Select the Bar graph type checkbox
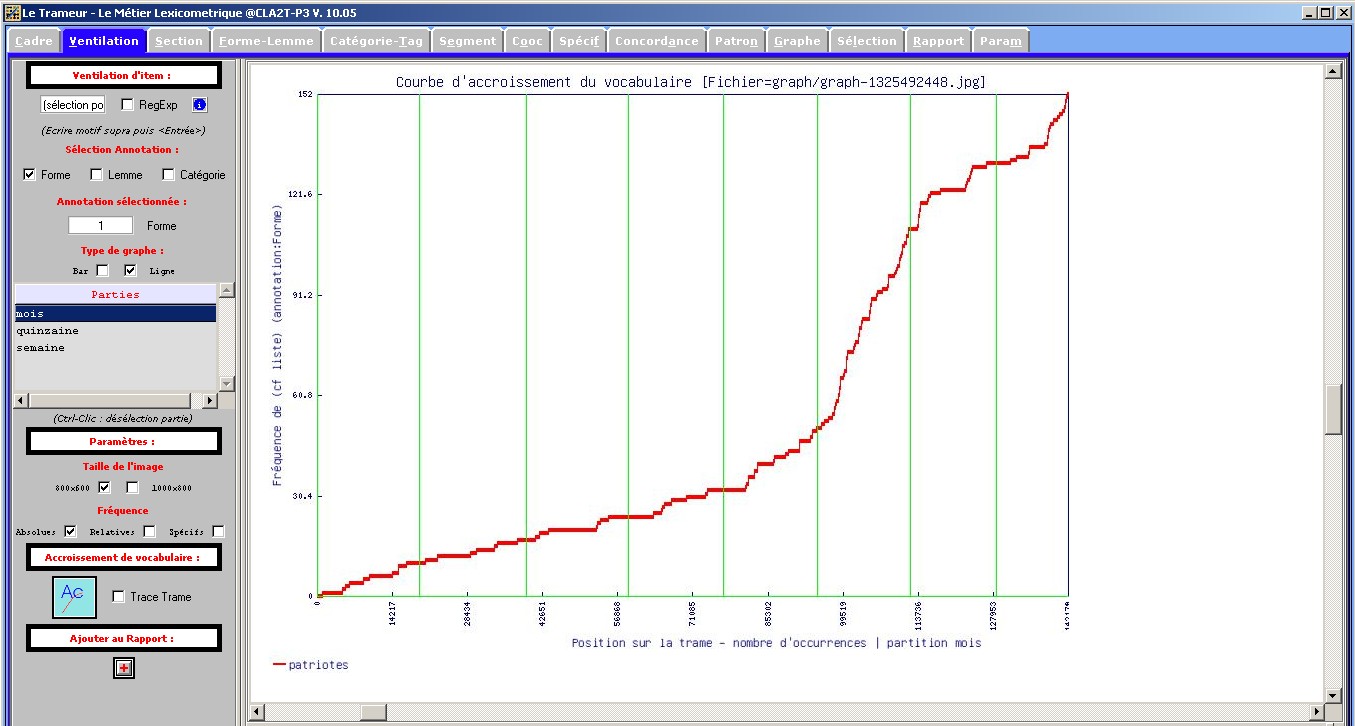This screenshot has height=726, width=1355. tap(102, 270)
